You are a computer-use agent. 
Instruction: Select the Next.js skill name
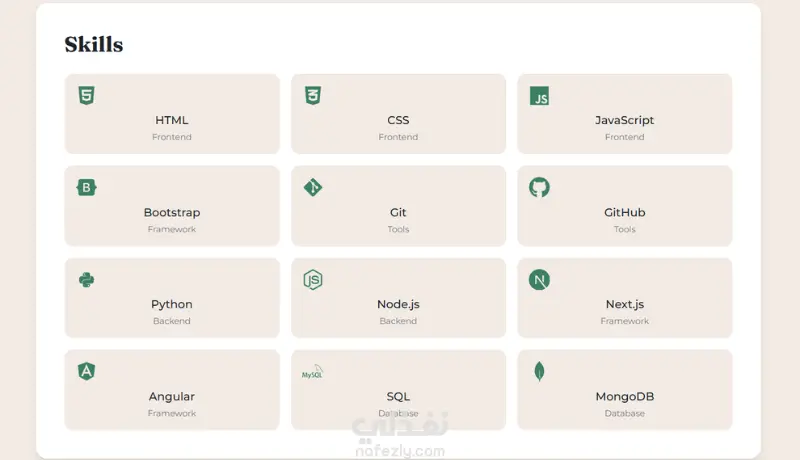tap(624, 304)
